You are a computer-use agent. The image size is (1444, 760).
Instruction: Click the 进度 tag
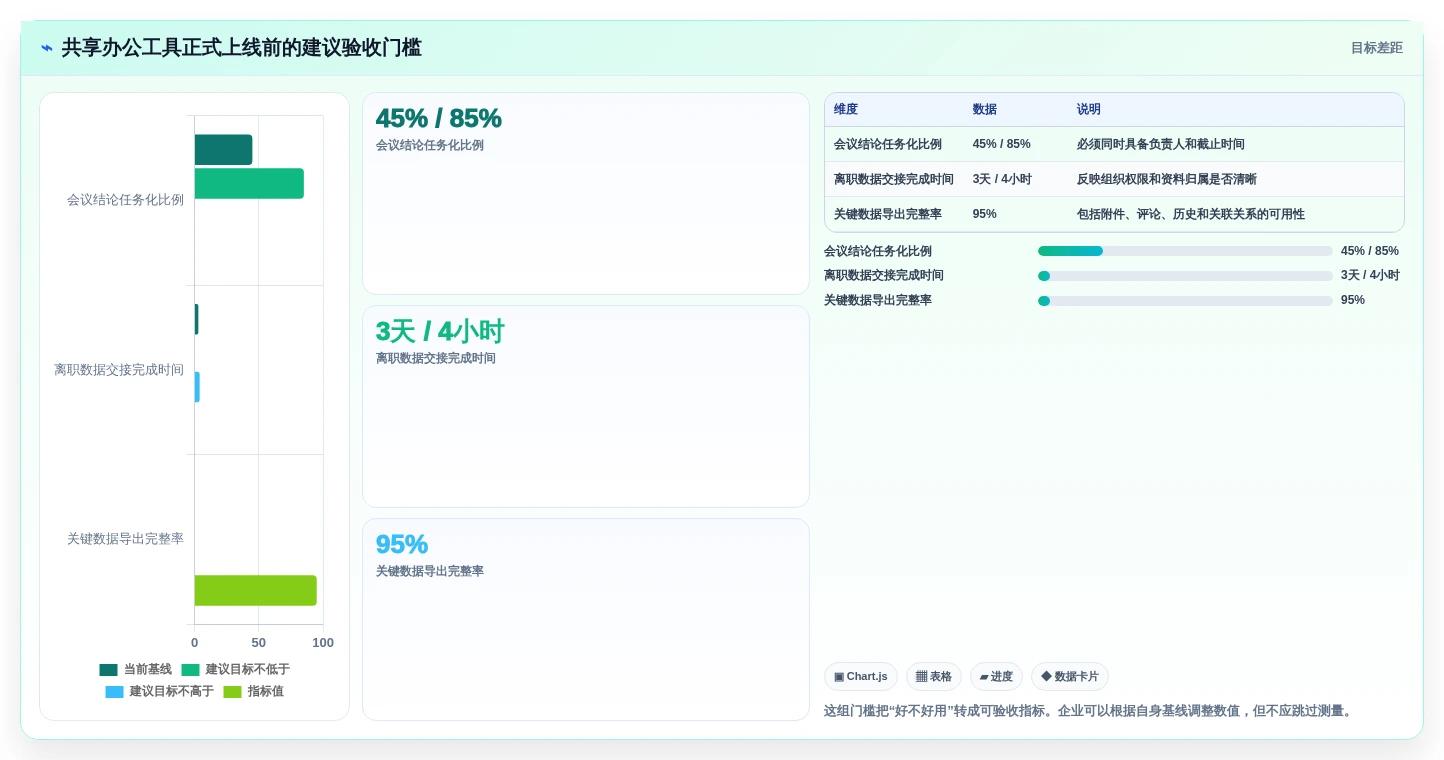pos(996,677)
